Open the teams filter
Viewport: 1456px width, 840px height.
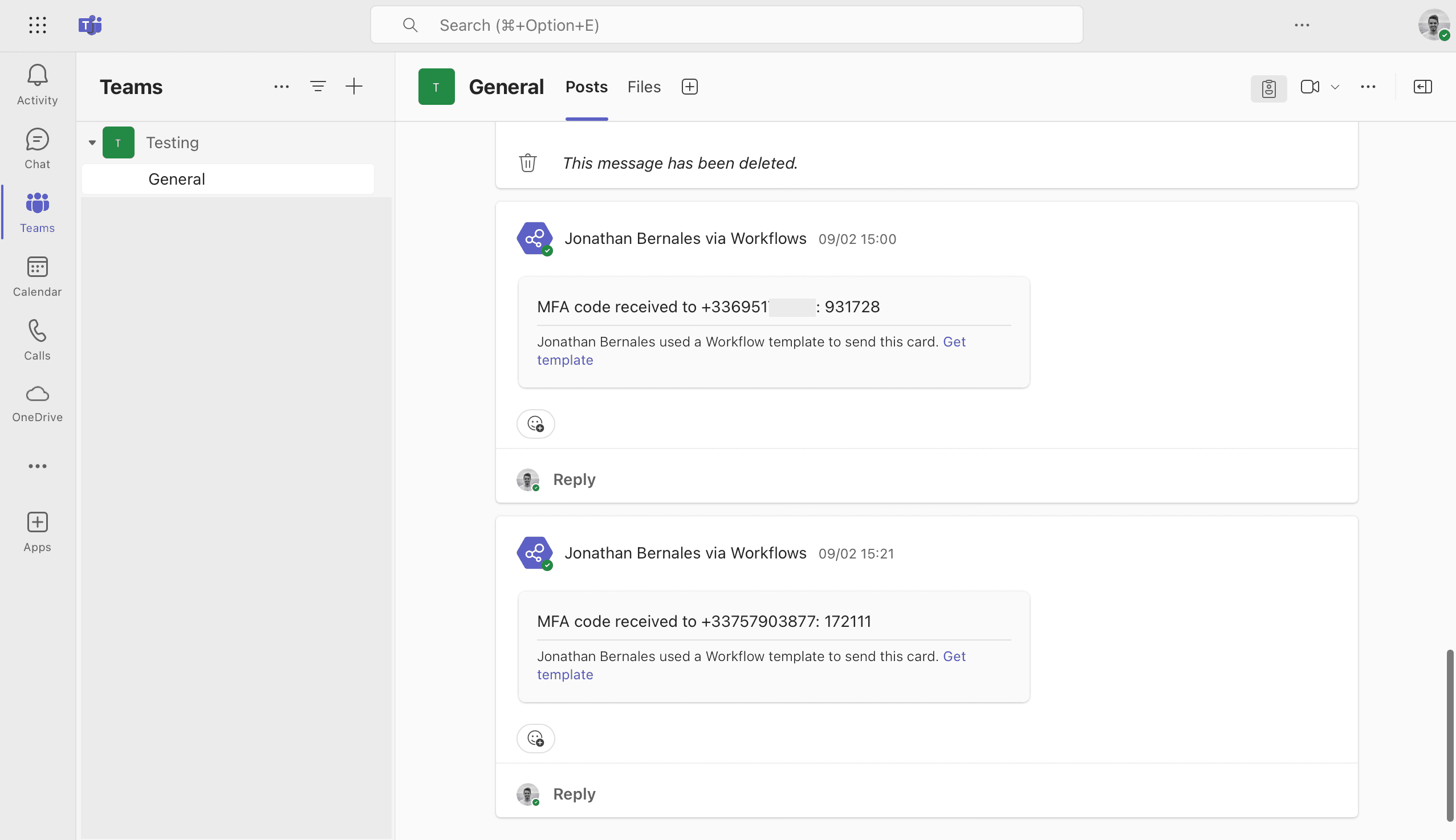coord(318,86)
